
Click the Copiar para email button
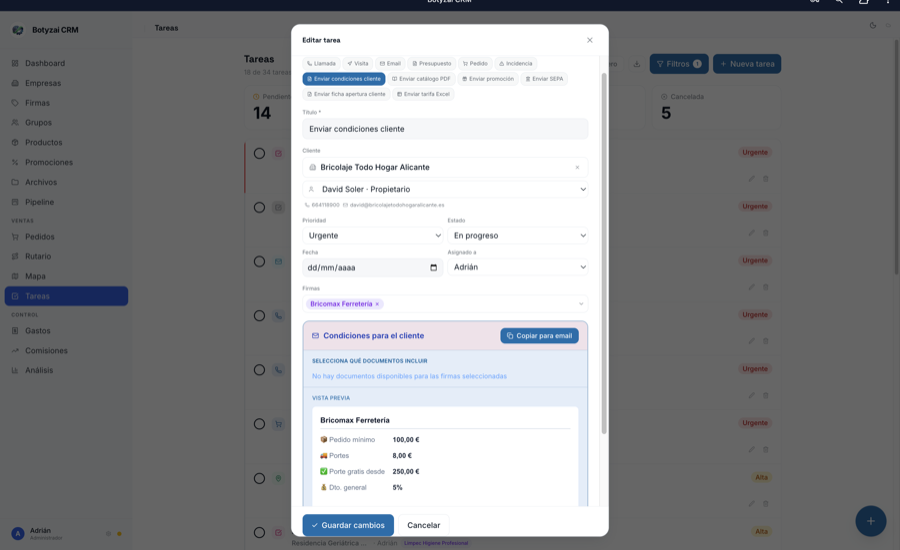[x=539, y=336]
